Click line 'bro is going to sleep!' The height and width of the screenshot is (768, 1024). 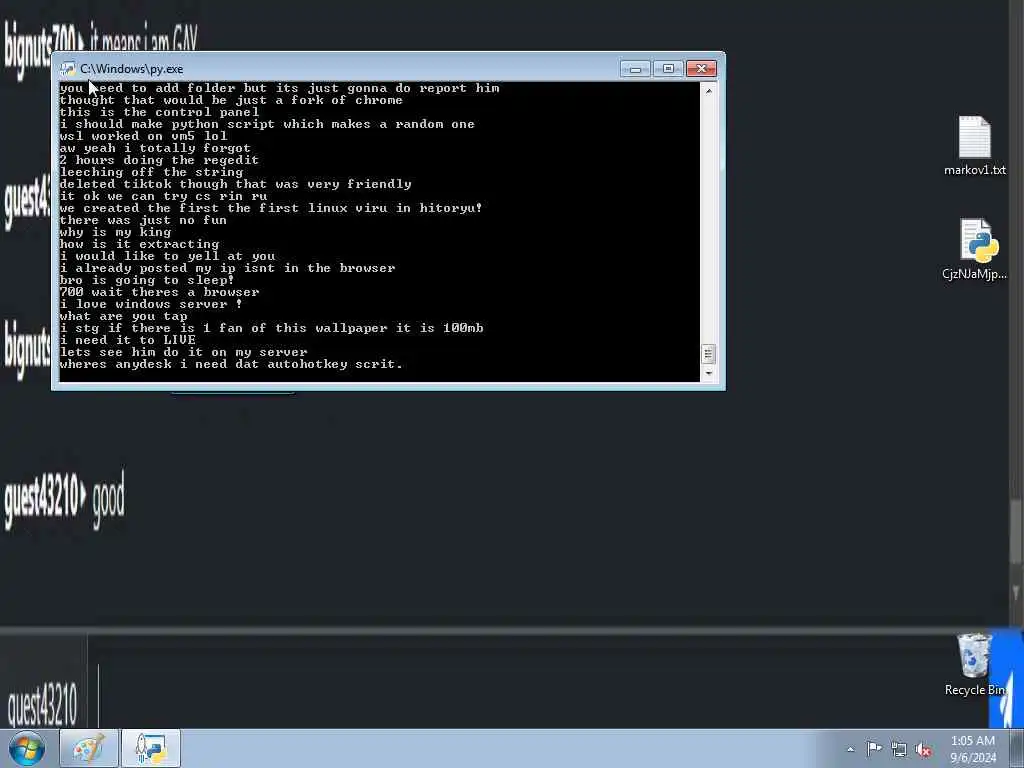click(x=147, y=280)
